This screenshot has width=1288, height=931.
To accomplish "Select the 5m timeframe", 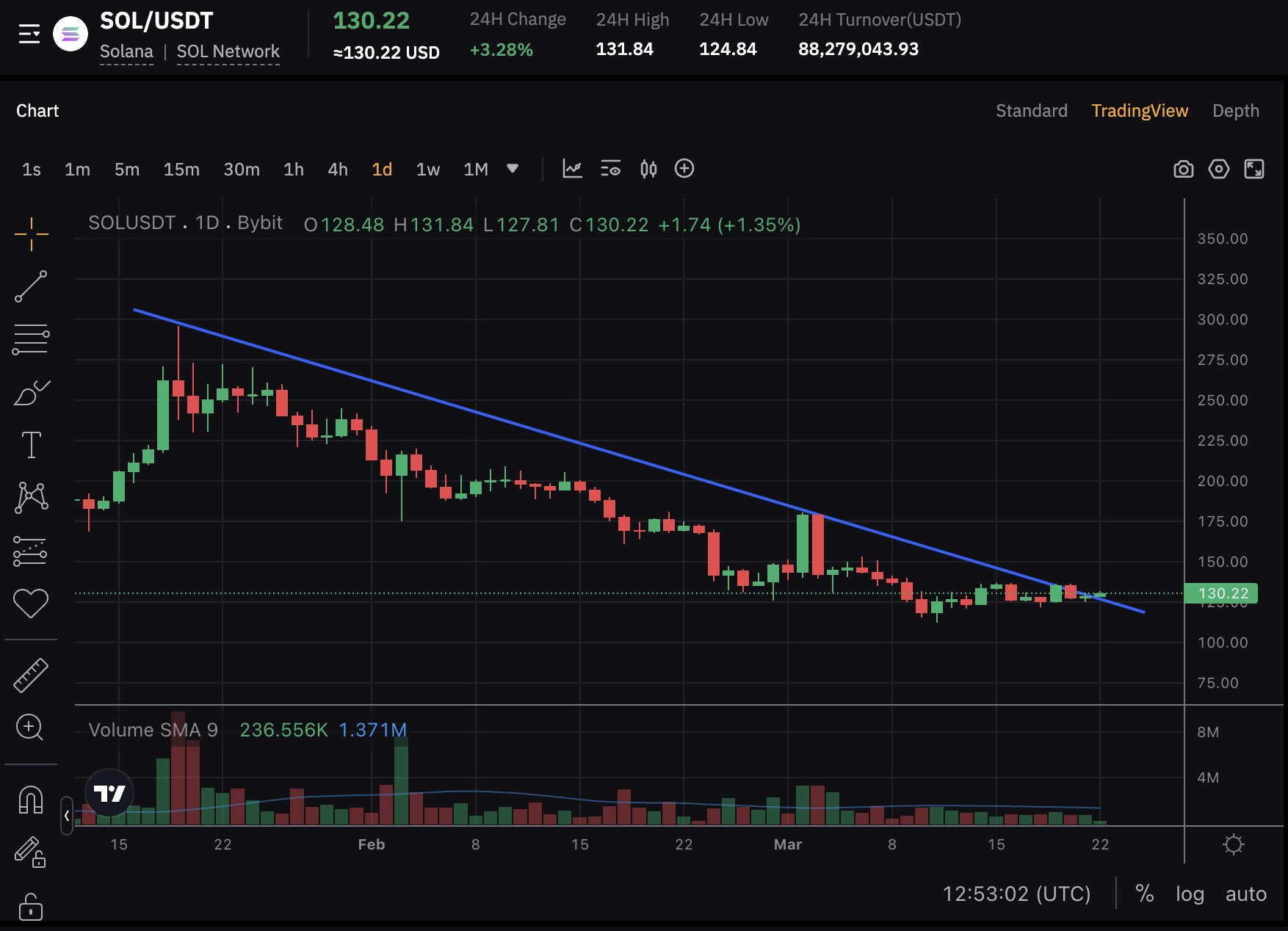I will (x=127, y=170).
